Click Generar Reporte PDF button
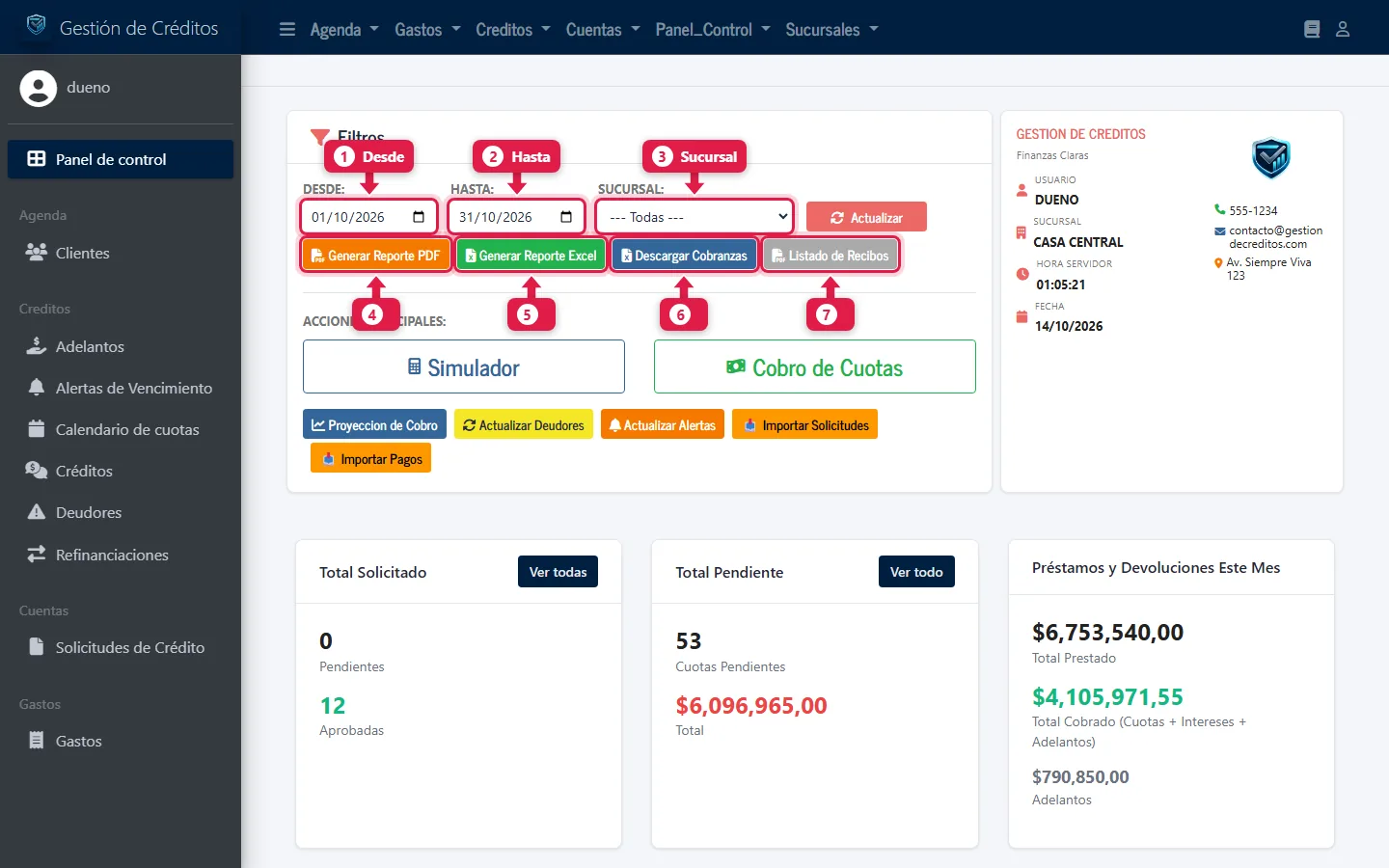 click(375, 256)
